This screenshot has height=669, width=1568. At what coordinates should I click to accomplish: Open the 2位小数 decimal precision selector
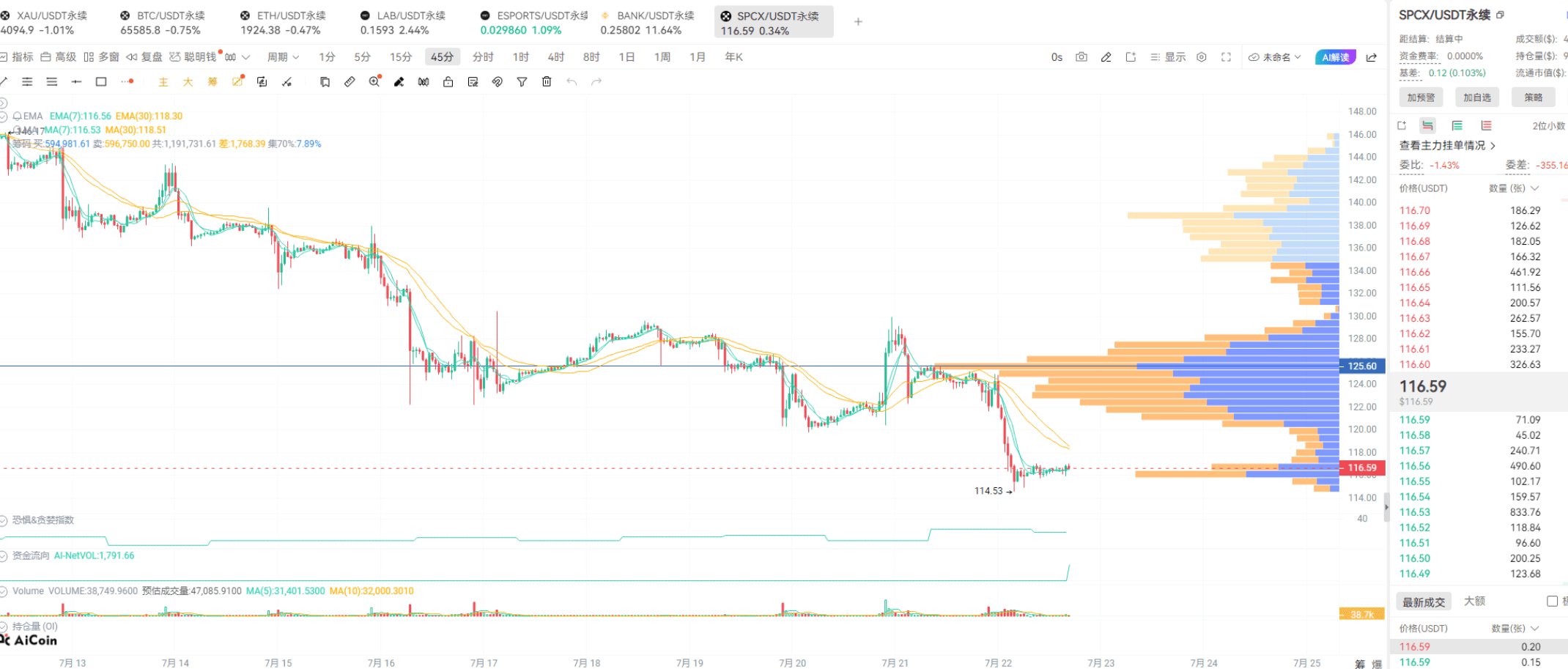tap(1549, 126)
